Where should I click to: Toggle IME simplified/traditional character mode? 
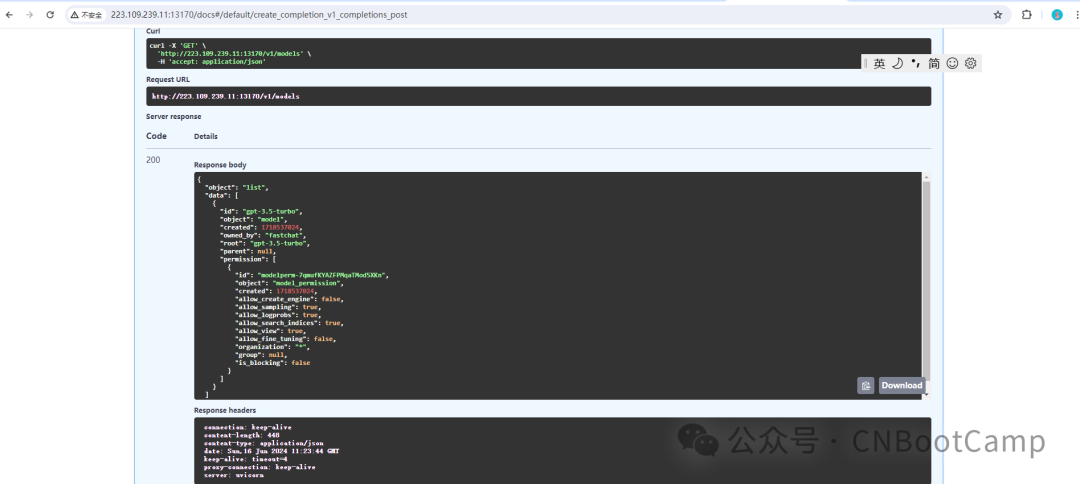click(x=934, y=63)
